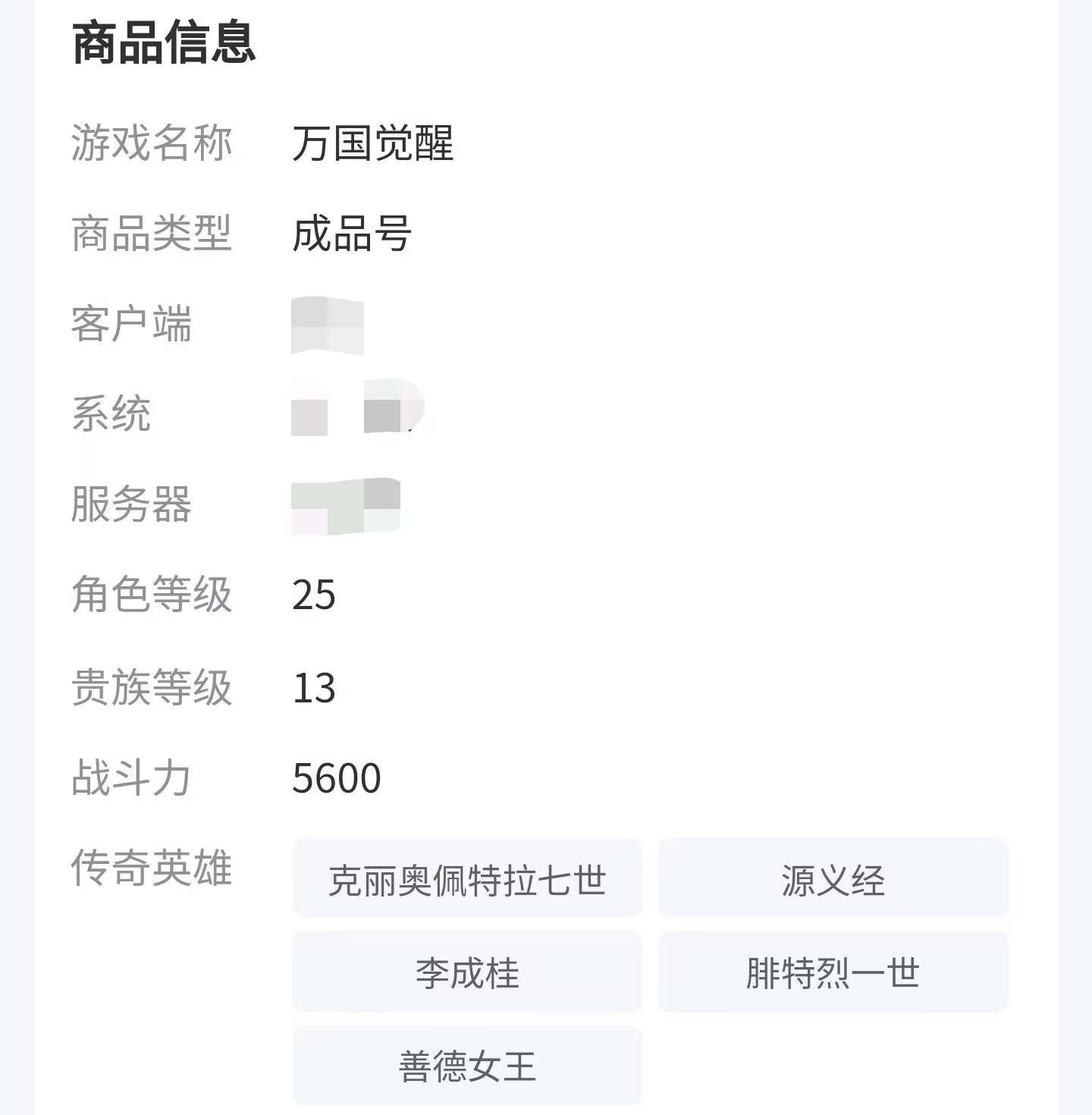Click the noble level value 13

pos(314,688)
